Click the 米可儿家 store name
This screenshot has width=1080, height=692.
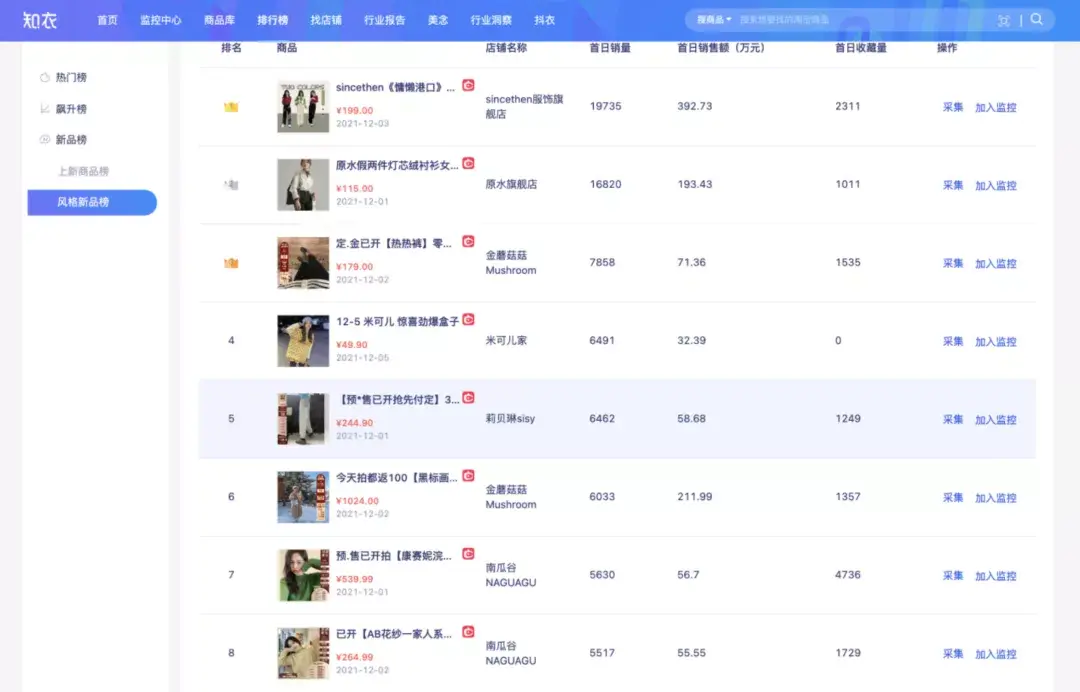506,340
